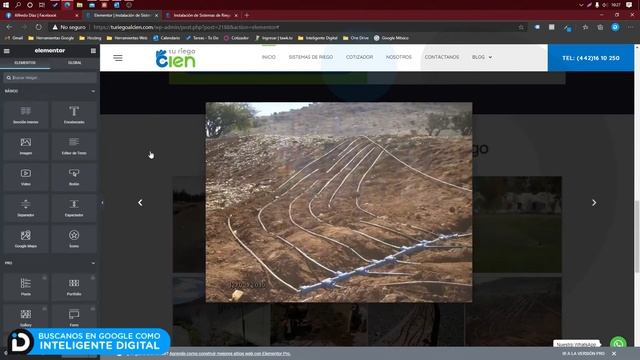640x360 pixels.
Task: Open the Windows Start menu
Action: 6,5
